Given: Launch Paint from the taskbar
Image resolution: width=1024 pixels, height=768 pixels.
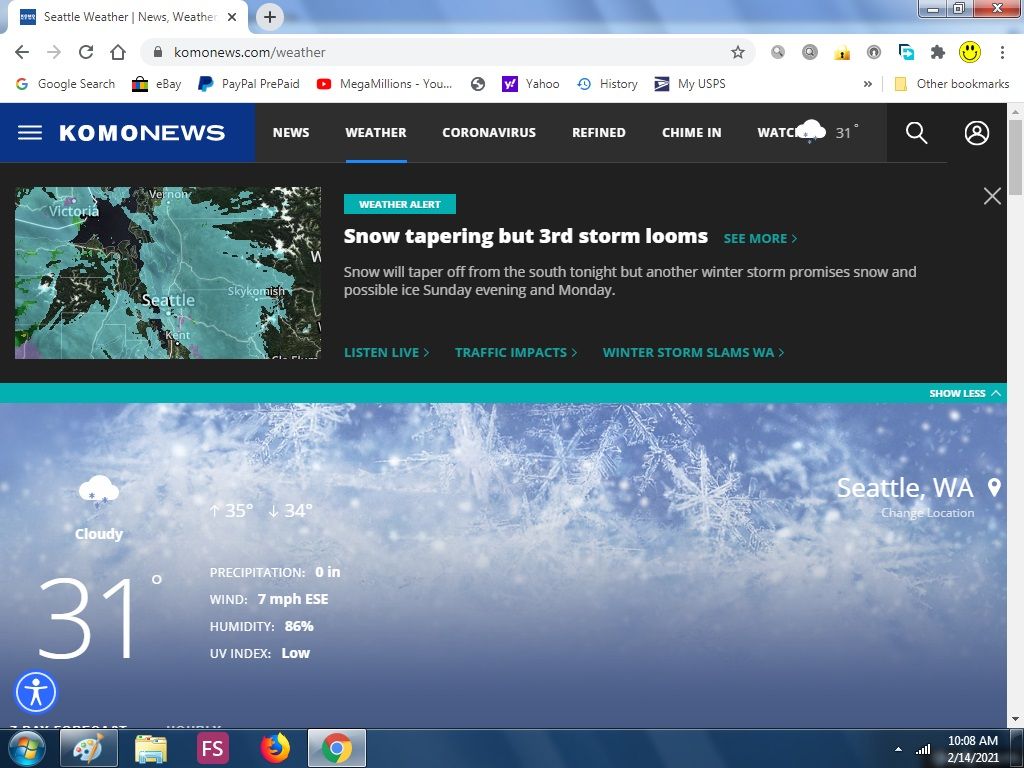Looking at the screenshot, I should (x=89, y=748).
